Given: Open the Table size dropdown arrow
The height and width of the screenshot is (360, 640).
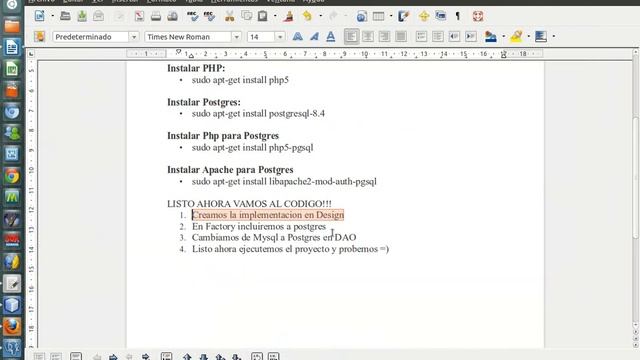Looking at the screenshot, I should (391, 16).
